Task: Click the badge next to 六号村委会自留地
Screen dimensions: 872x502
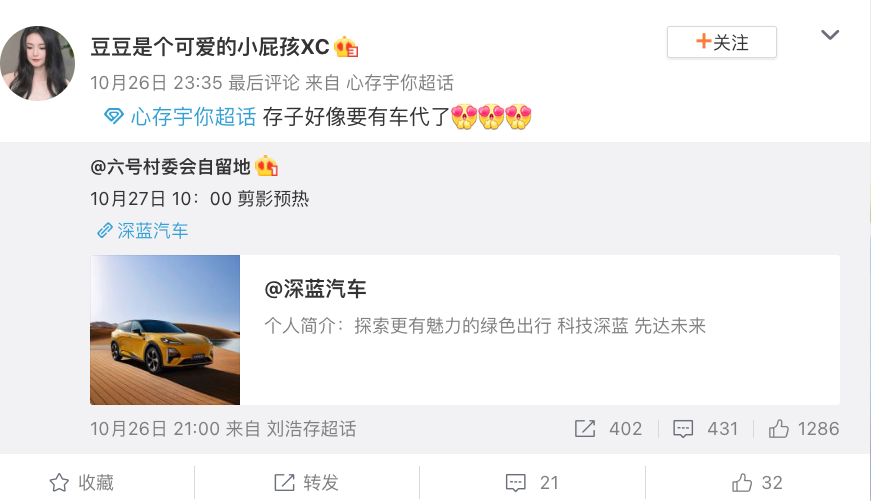Action: tap(266, 166)
